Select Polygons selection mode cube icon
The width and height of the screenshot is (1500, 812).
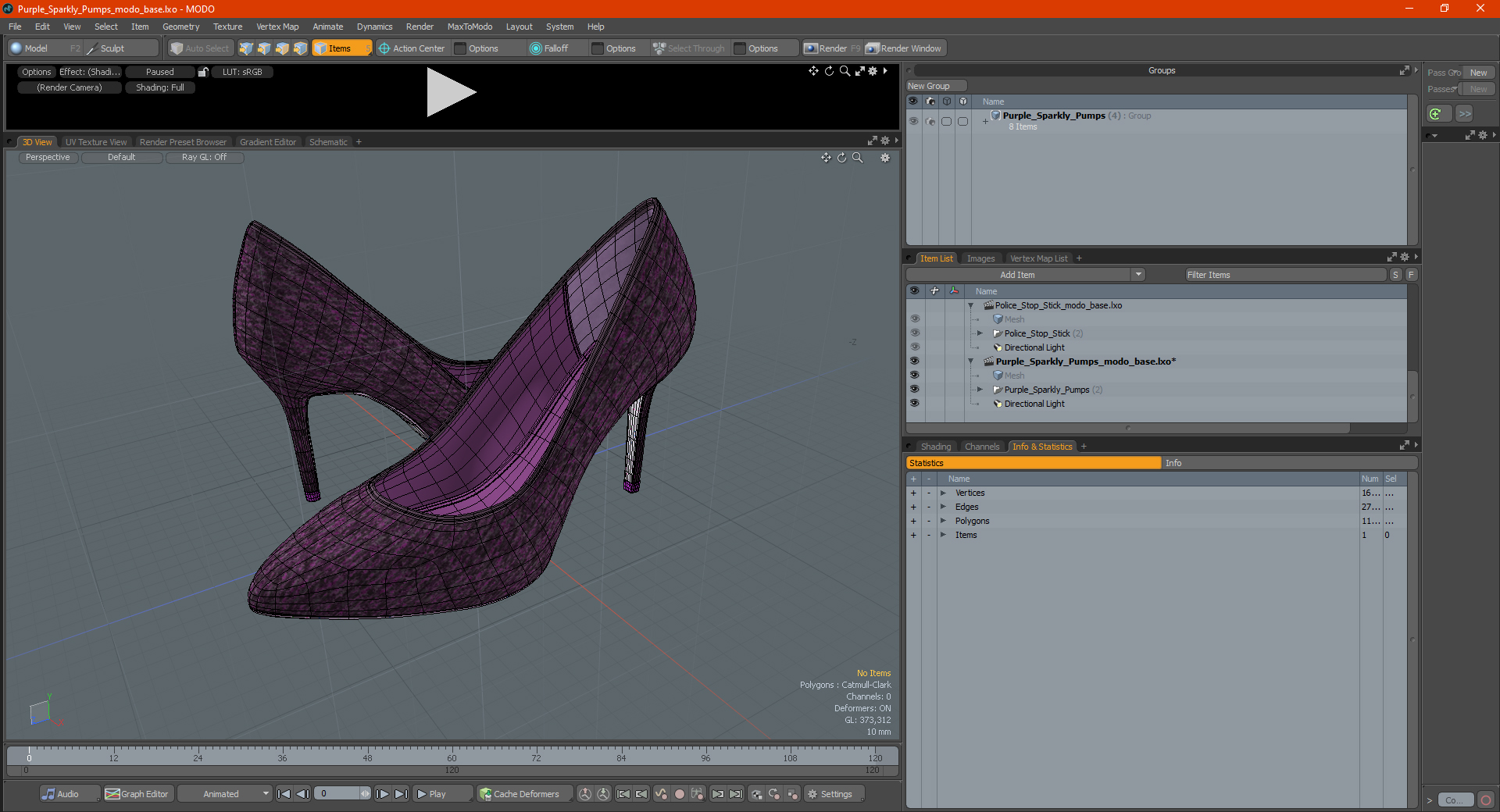(x=282, y=48)
